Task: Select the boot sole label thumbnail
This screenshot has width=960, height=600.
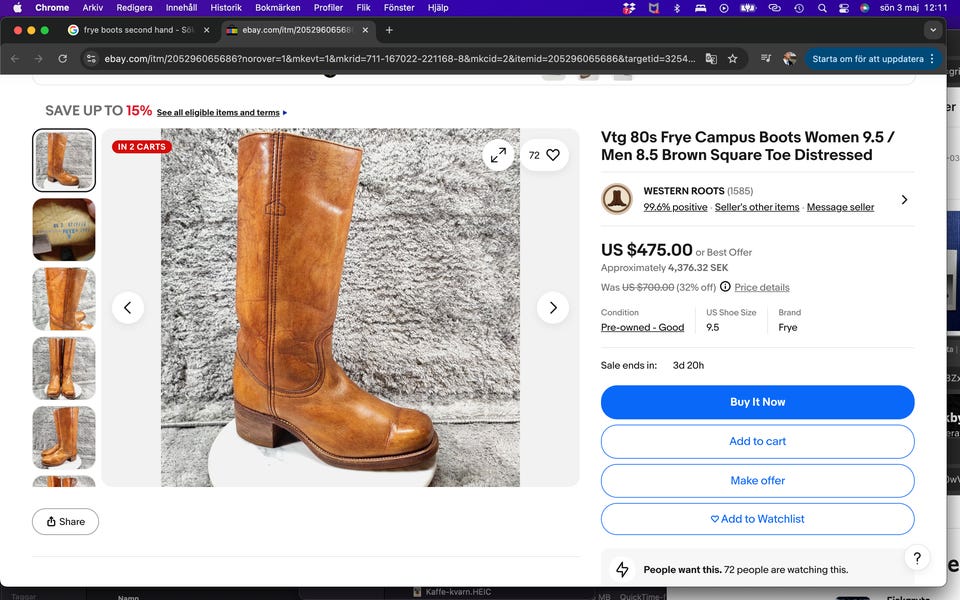Action: pyautogui.click(x=64, y=230)
